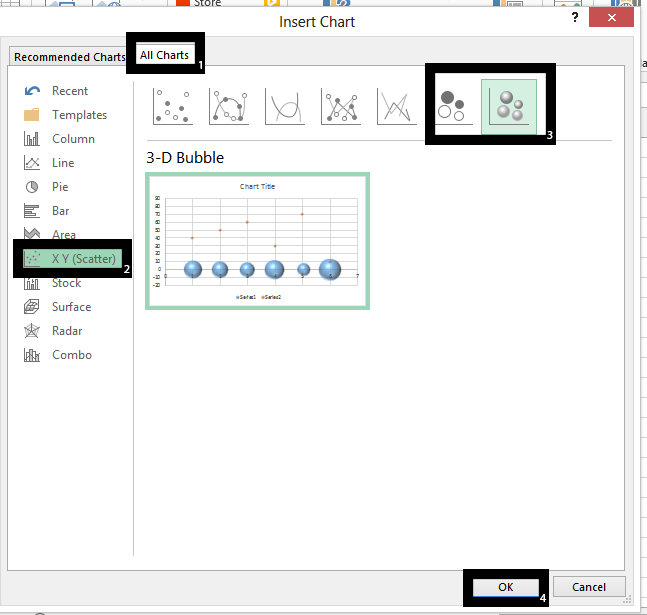Select the X Y (Scatter) category
647x615 pixels.
coord(73,259)
